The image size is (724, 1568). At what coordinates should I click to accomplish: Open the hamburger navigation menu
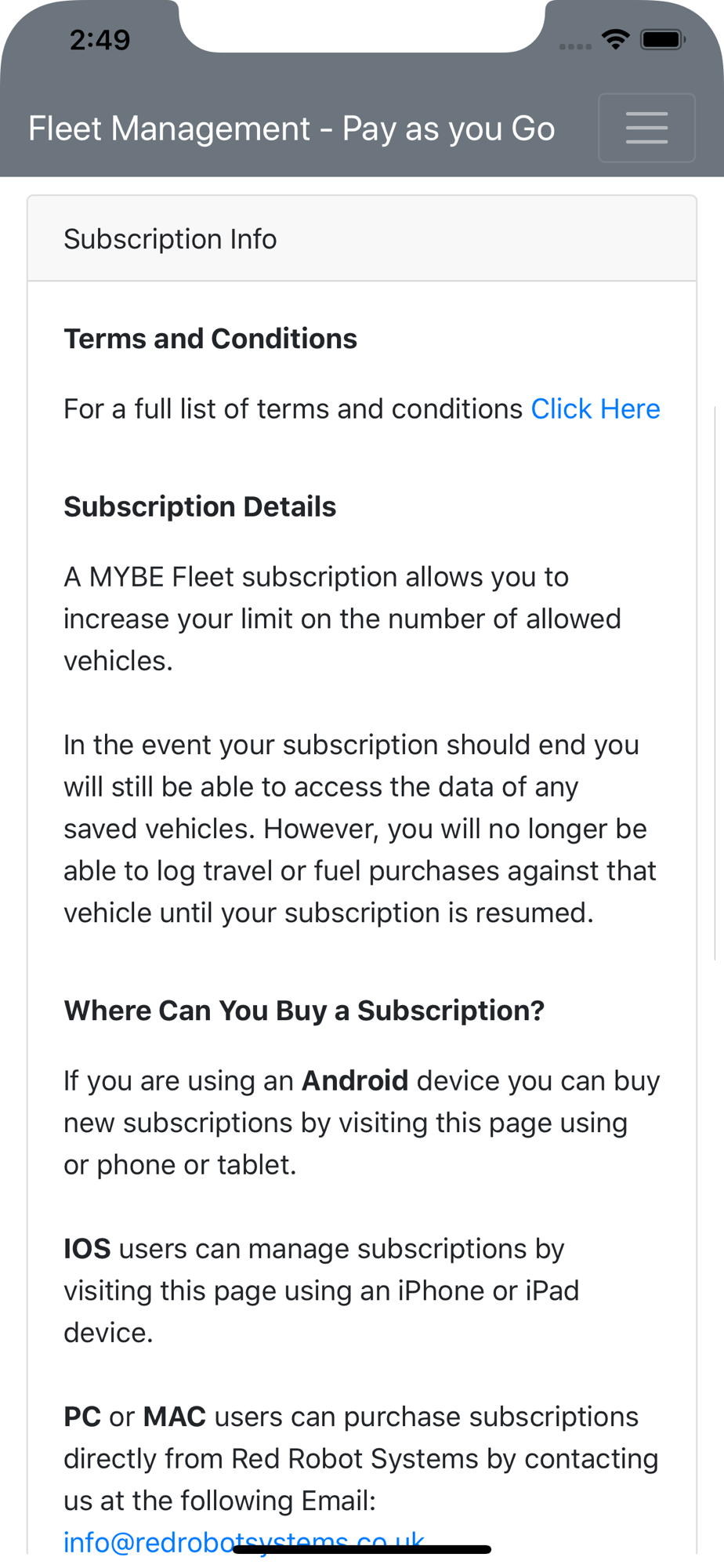click(646, 128)
